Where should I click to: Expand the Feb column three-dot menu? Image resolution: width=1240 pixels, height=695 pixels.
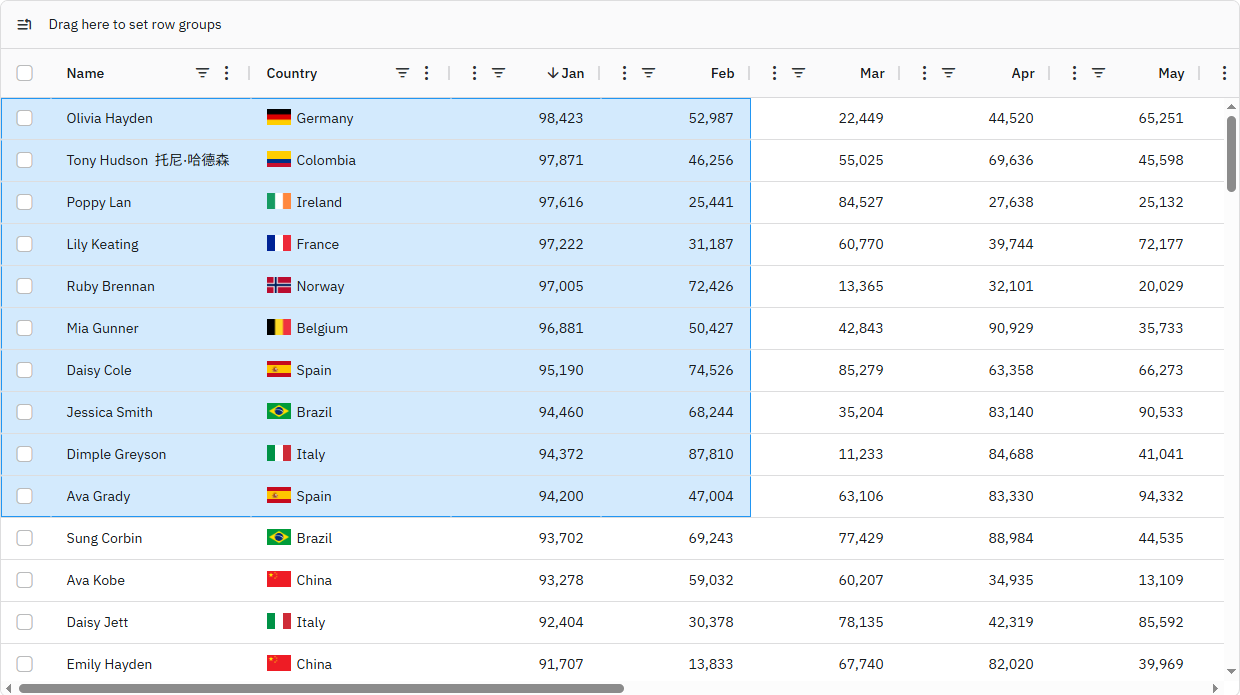[x=624, y=73]
